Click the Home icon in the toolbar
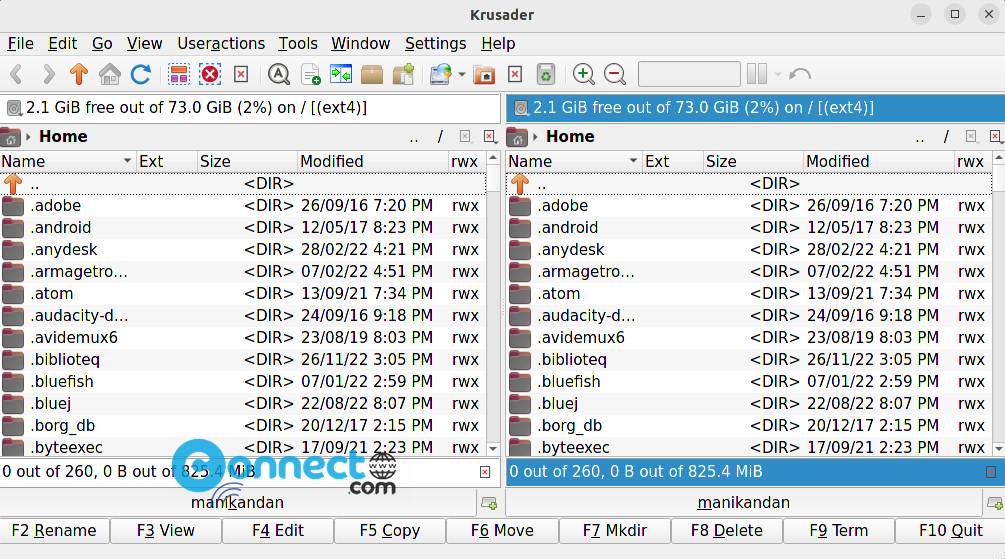 click(110, 74)
